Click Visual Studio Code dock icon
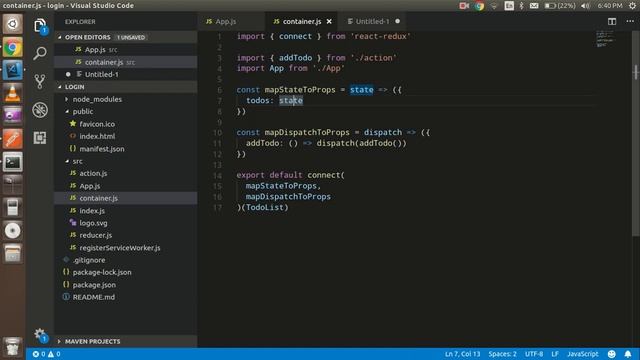 coord(13,71)
